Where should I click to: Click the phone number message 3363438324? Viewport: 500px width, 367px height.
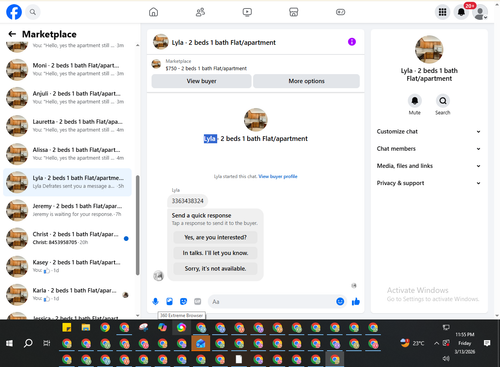coord(187,201)
